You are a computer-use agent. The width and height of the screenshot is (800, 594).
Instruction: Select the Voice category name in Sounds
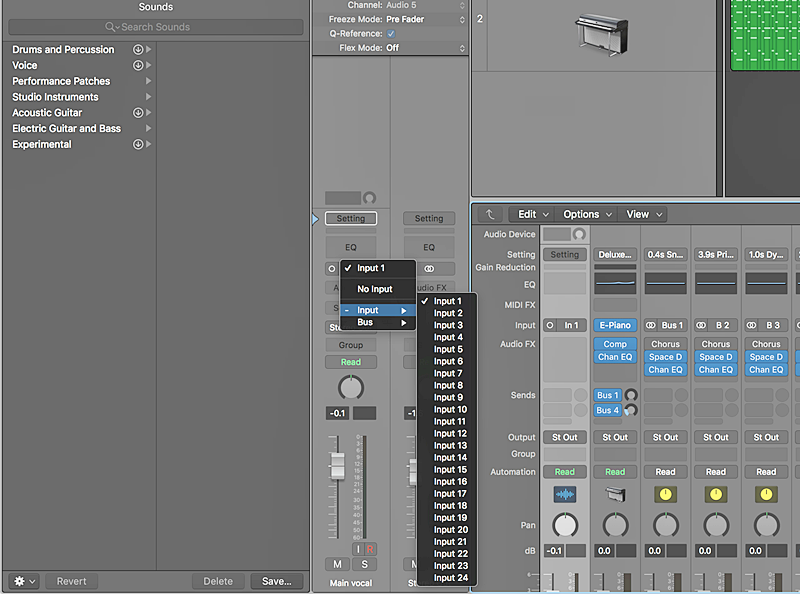point(24,65)
